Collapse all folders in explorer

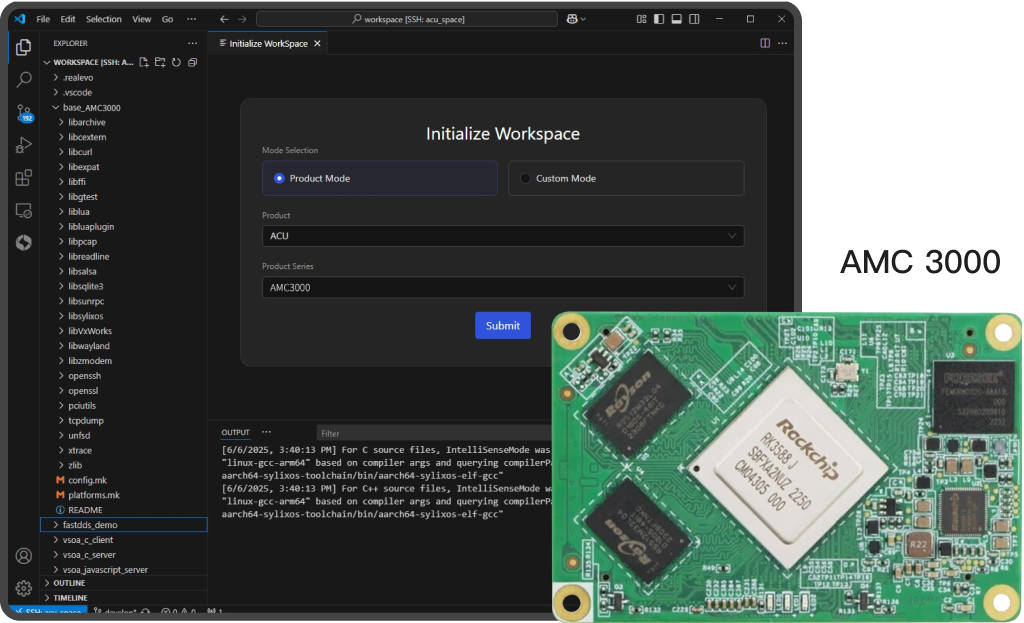[x=193, y=62]
